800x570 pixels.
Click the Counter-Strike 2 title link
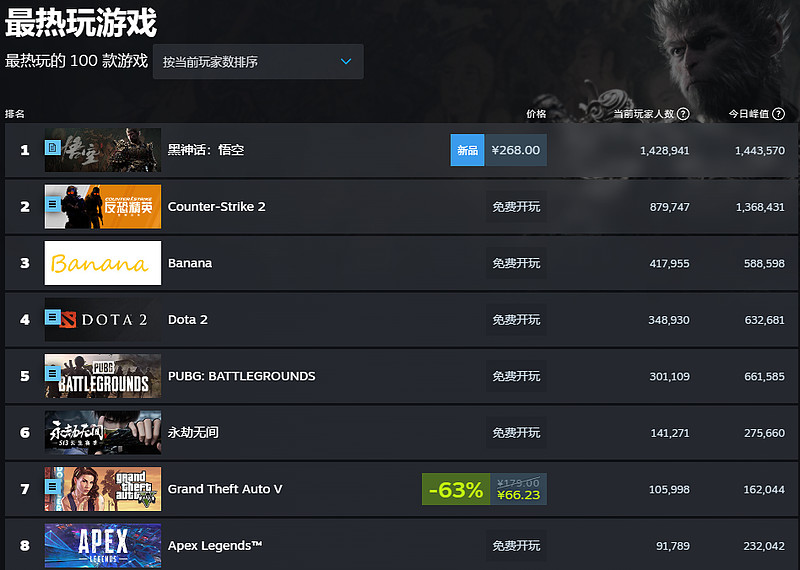click(x=216, y=207)
